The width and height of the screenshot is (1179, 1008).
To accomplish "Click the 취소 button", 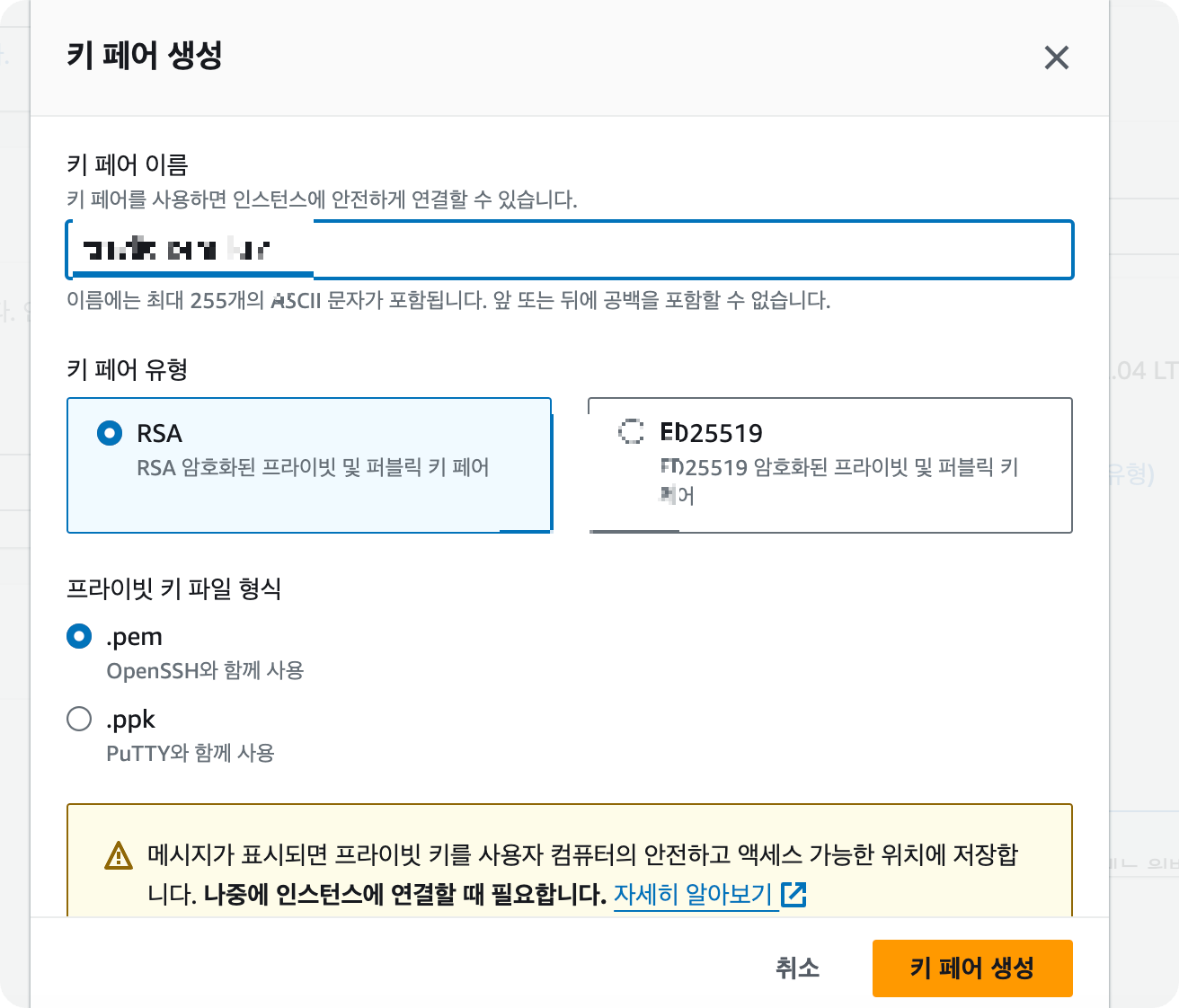I will tap(798, 968).
